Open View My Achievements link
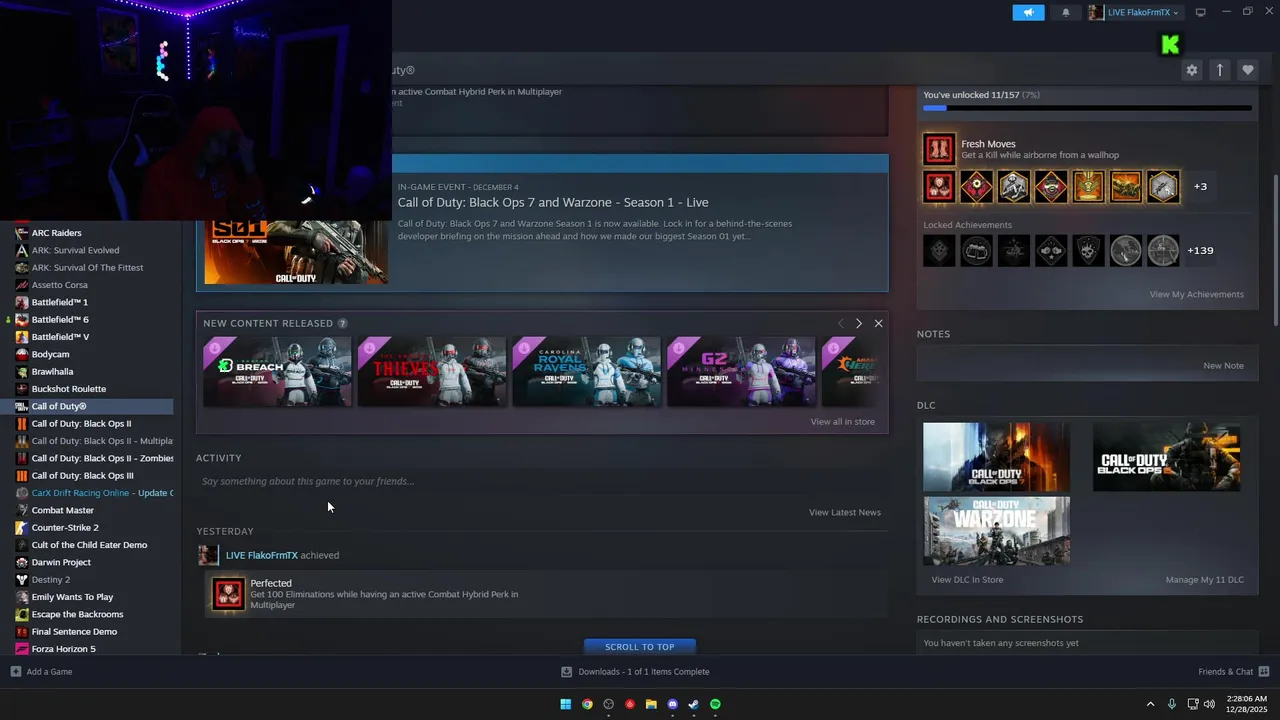 [x=1196, y=294]
